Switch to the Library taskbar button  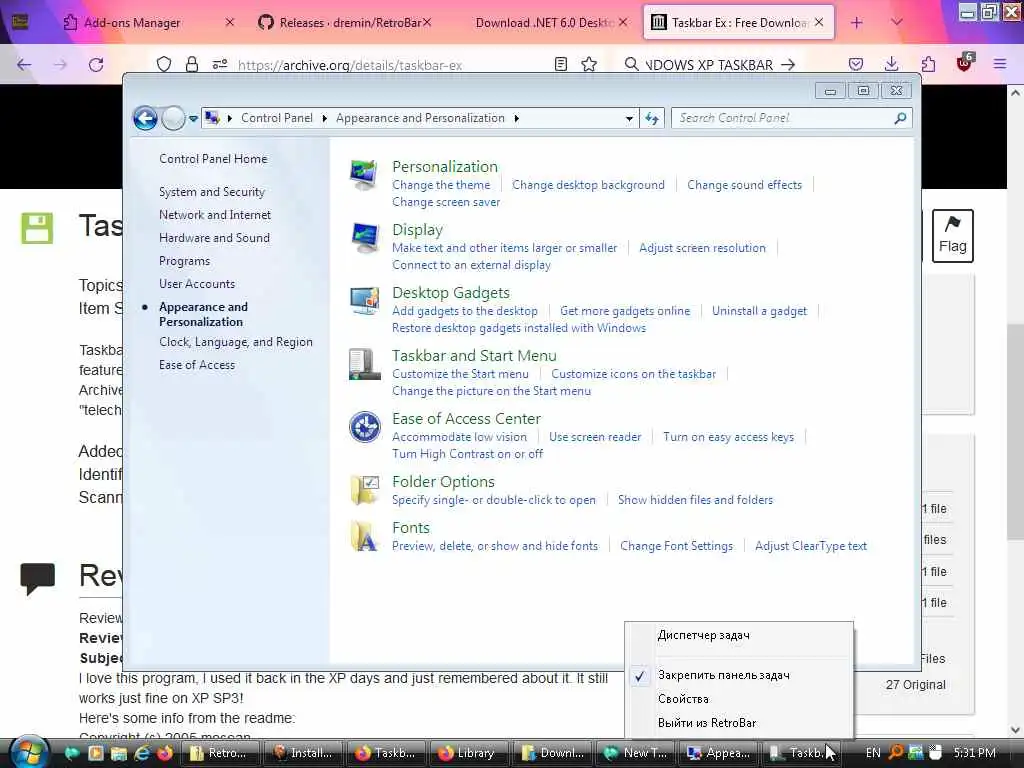click(469, 753)
